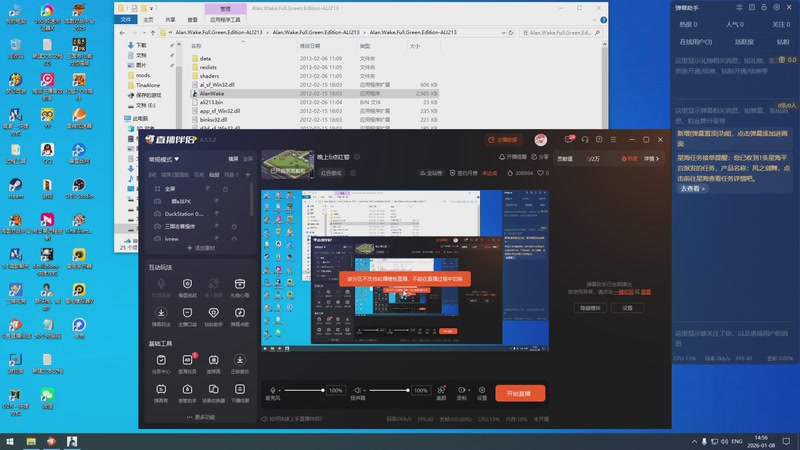This screenshot has width=800, height=450.
Task: Edit the 红色警戒 category pencil icon
Action: click(353, 173)
